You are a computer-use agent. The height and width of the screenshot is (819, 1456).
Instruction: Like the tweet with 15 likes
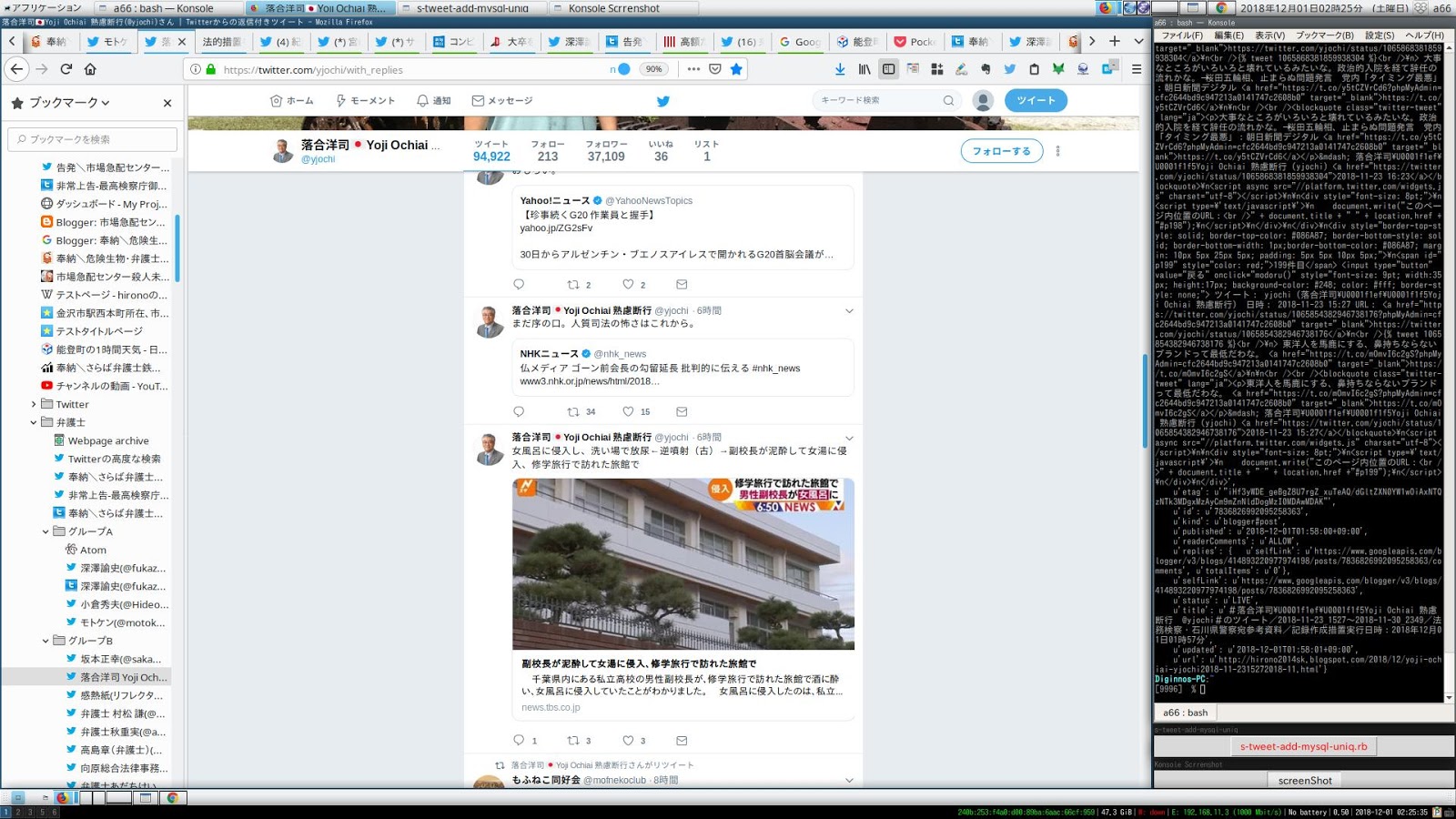628,412
